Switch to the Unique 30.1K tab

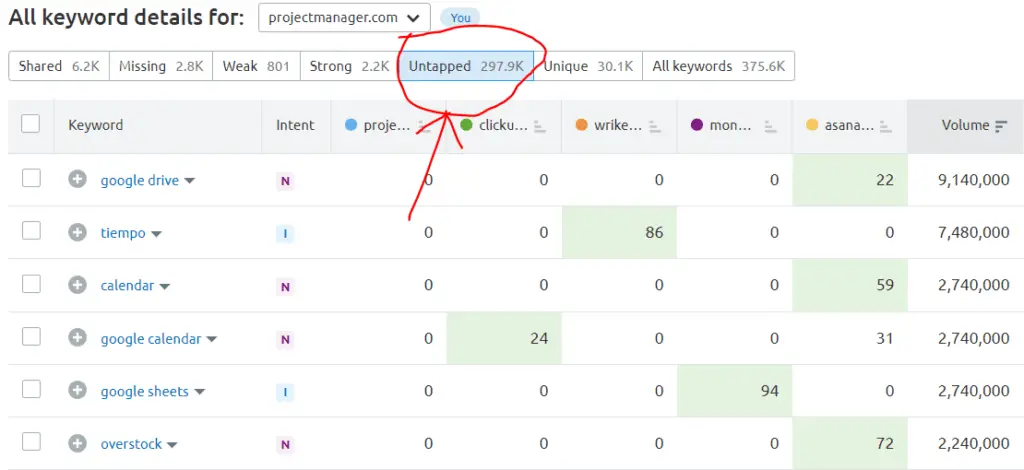point(588,66)
